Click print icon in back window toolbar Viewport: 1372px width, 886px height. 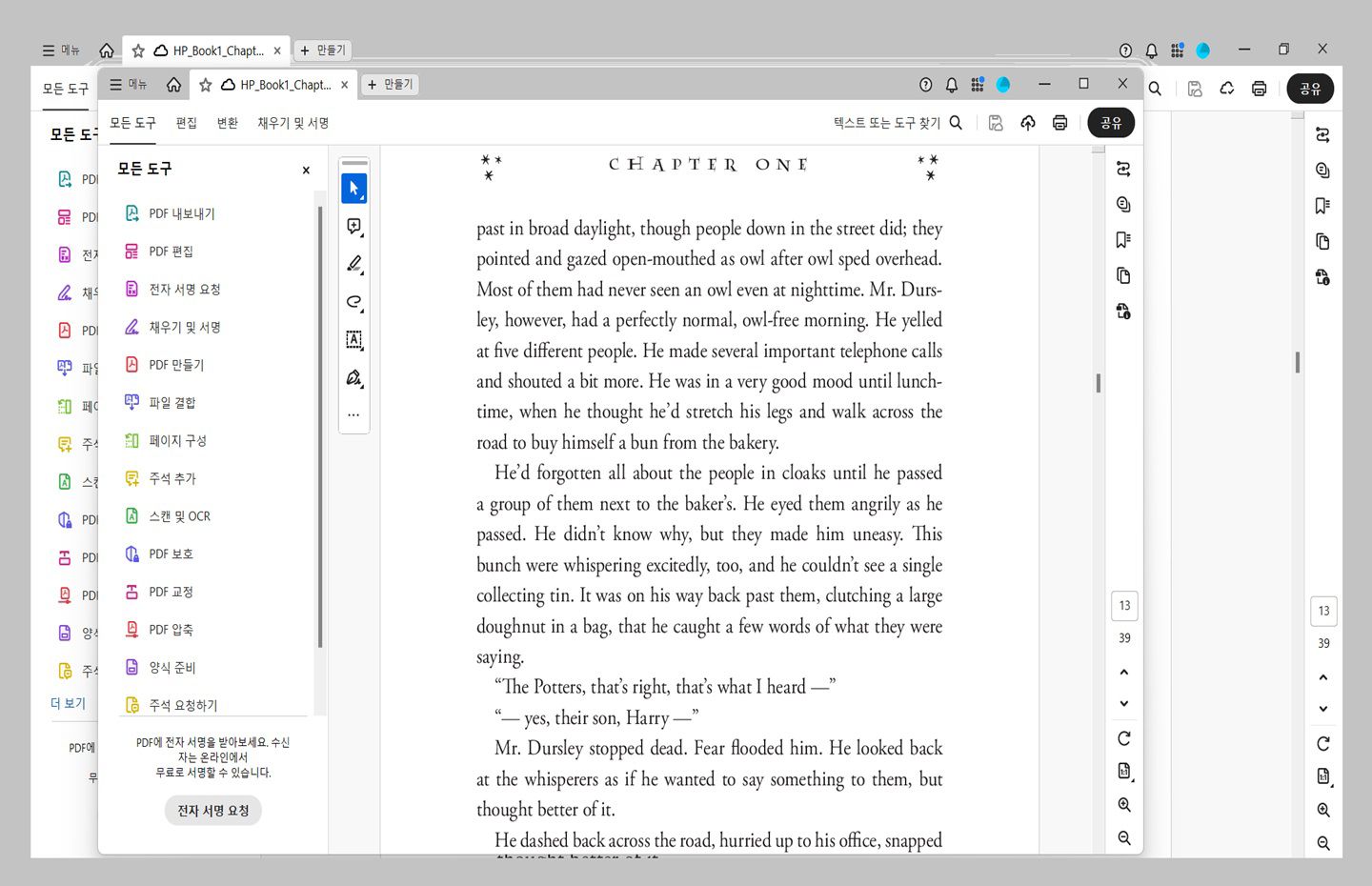click(x=1259, y=89)
